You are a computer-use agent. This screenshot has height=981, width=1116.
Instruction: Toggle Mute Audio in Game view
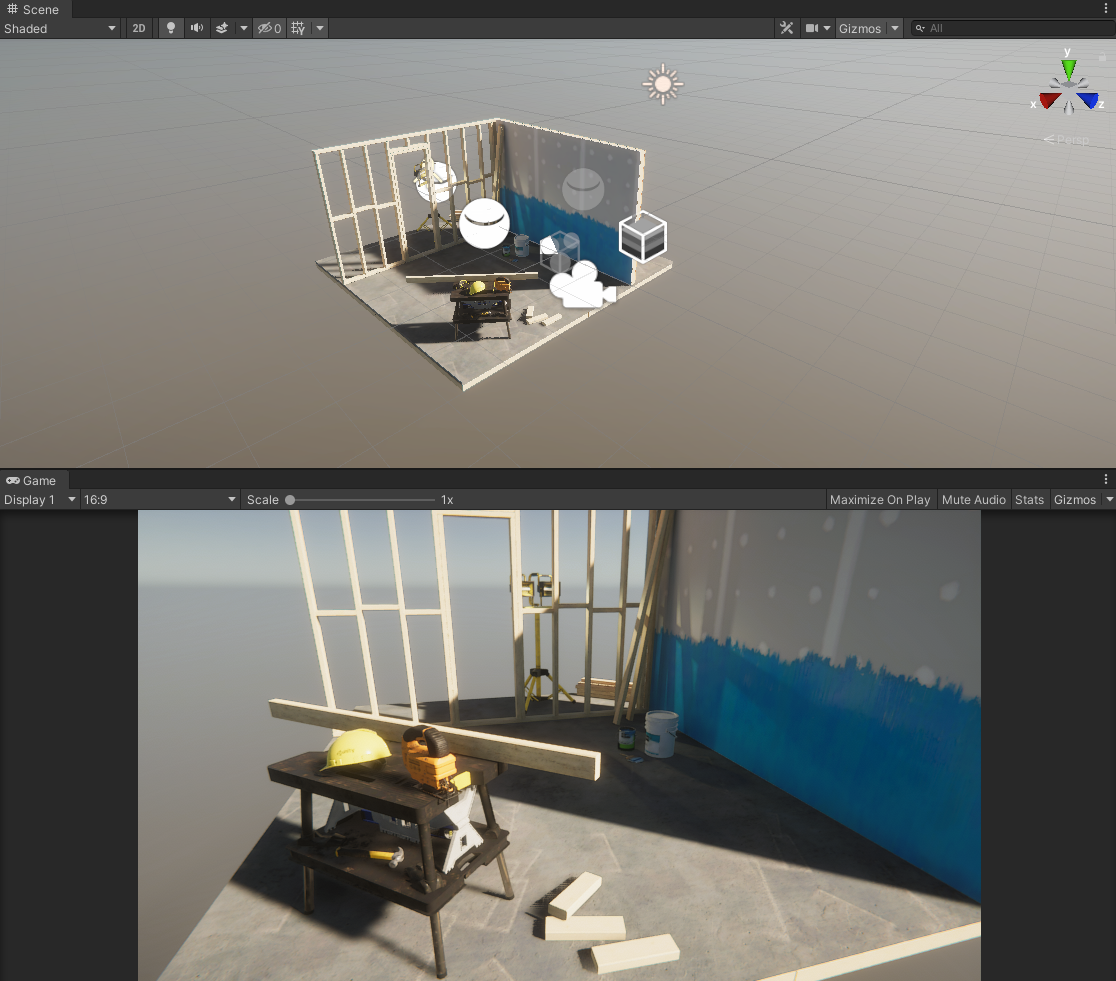[974, 500]
